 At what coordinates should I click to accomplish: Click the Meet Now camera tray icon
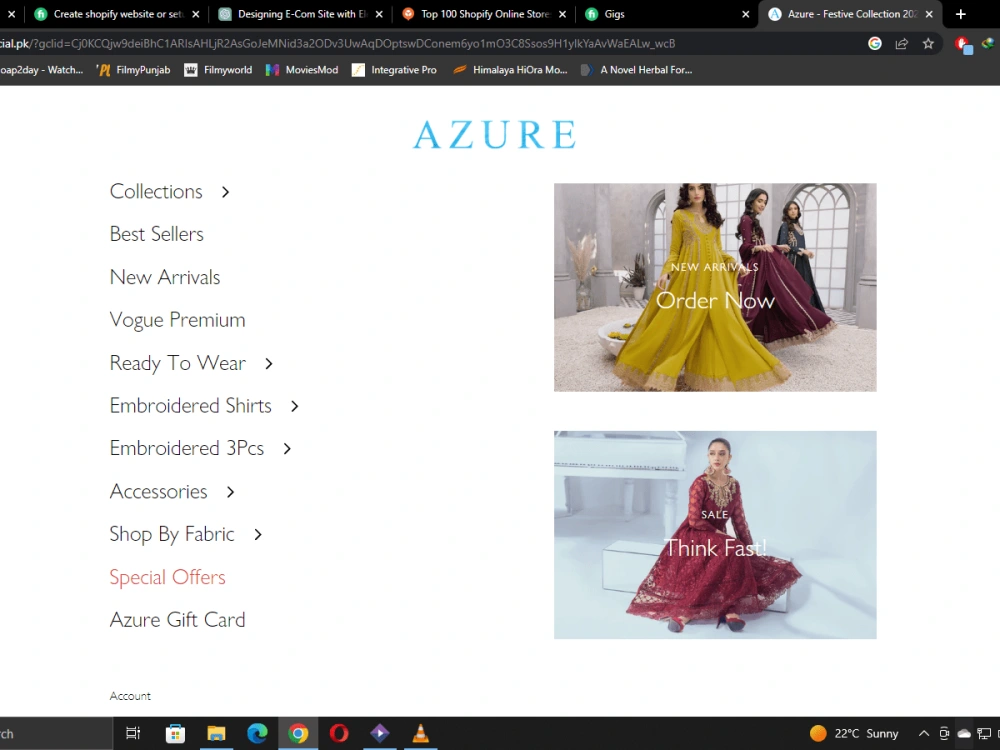click(945, 733)
